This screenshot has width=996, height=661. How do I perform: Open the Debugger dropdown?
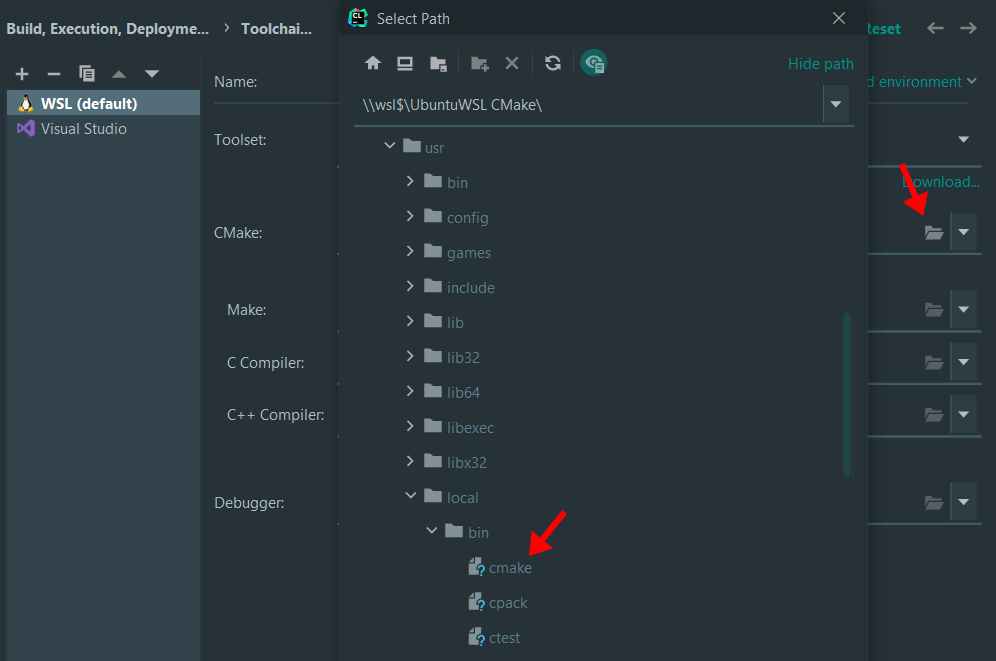964,502
